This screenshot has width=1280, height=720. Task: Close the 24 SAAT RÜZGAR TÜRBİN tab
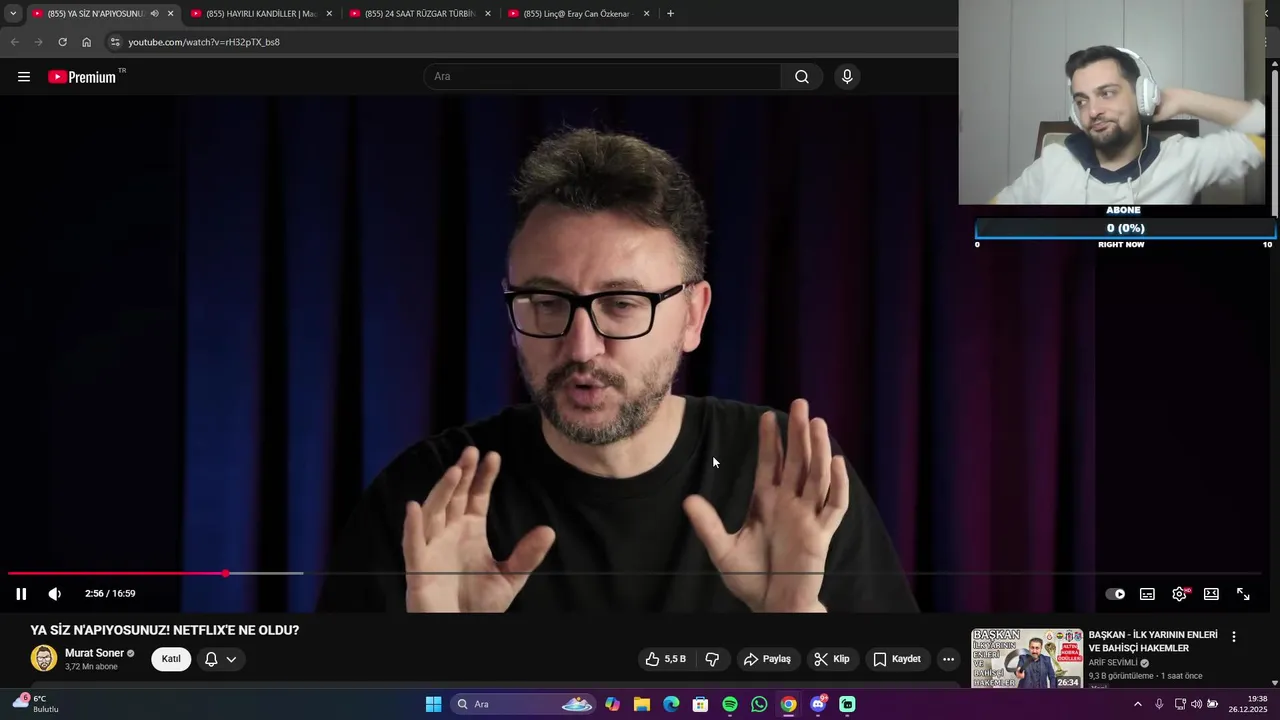488,14
